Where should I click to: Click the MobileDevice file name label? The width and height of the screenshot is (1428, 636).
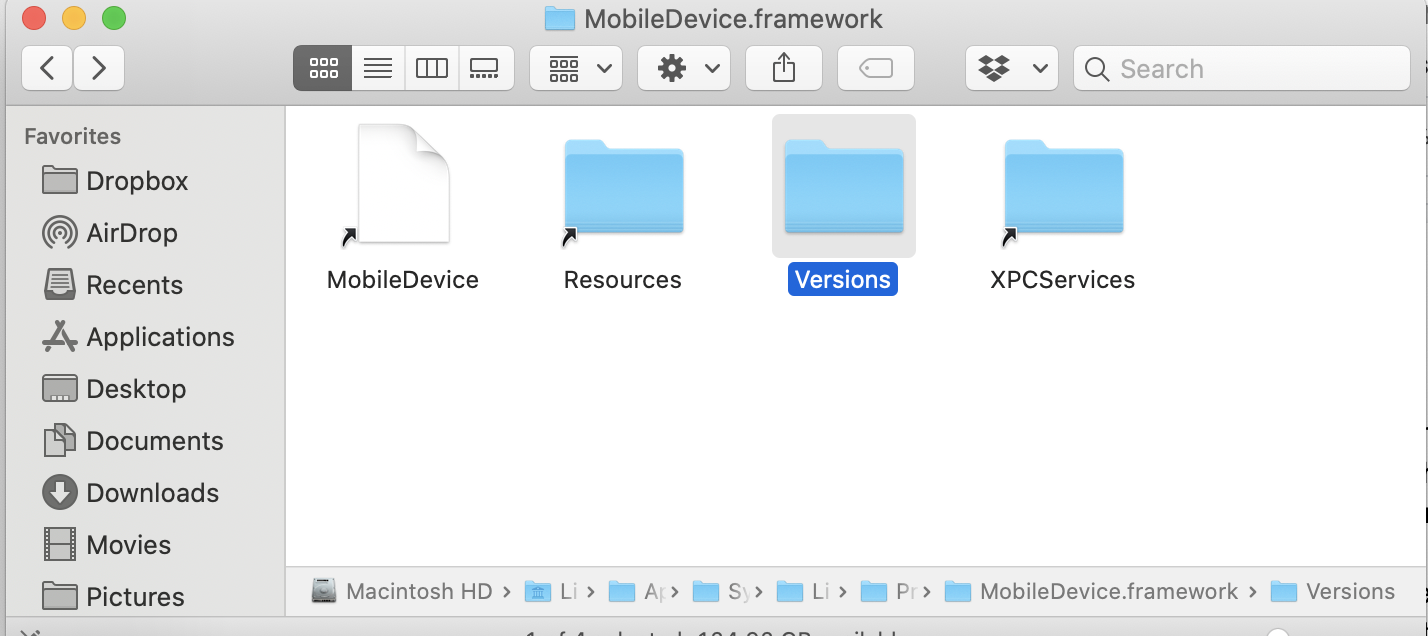coord(403,280)
